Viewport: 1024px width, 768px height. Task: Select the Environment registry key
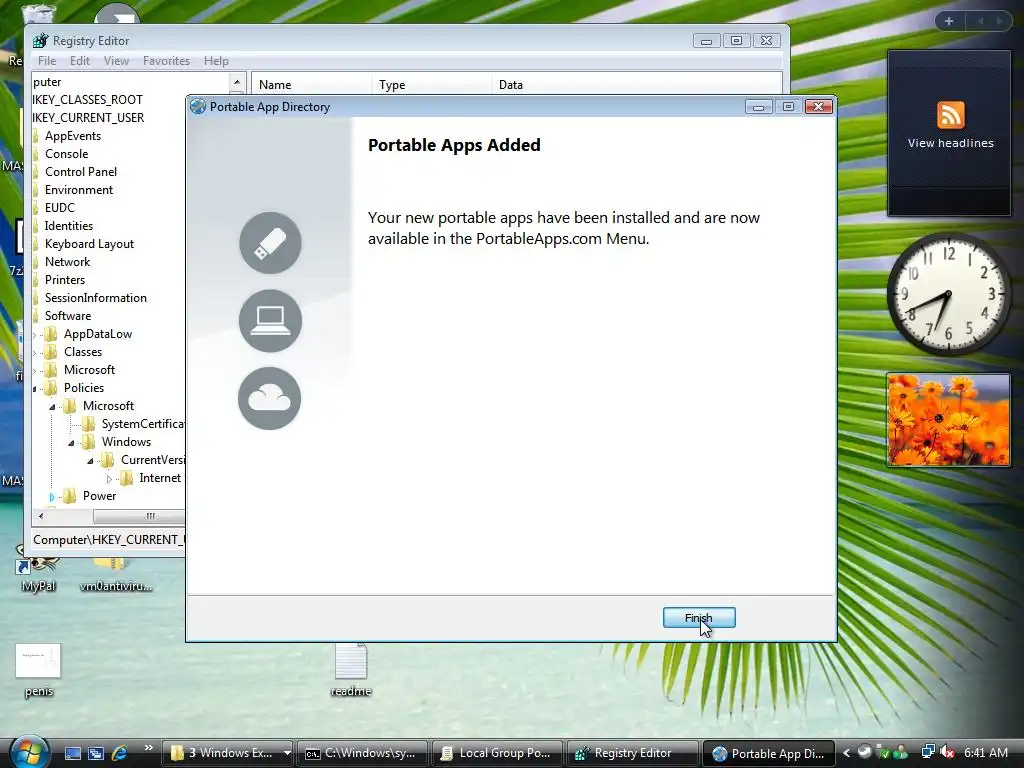(x=79, y=190)
